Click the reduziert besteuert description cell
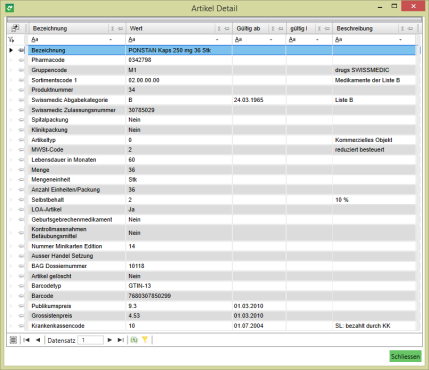Screen dimensions: 429x370 tap(360, 150)
